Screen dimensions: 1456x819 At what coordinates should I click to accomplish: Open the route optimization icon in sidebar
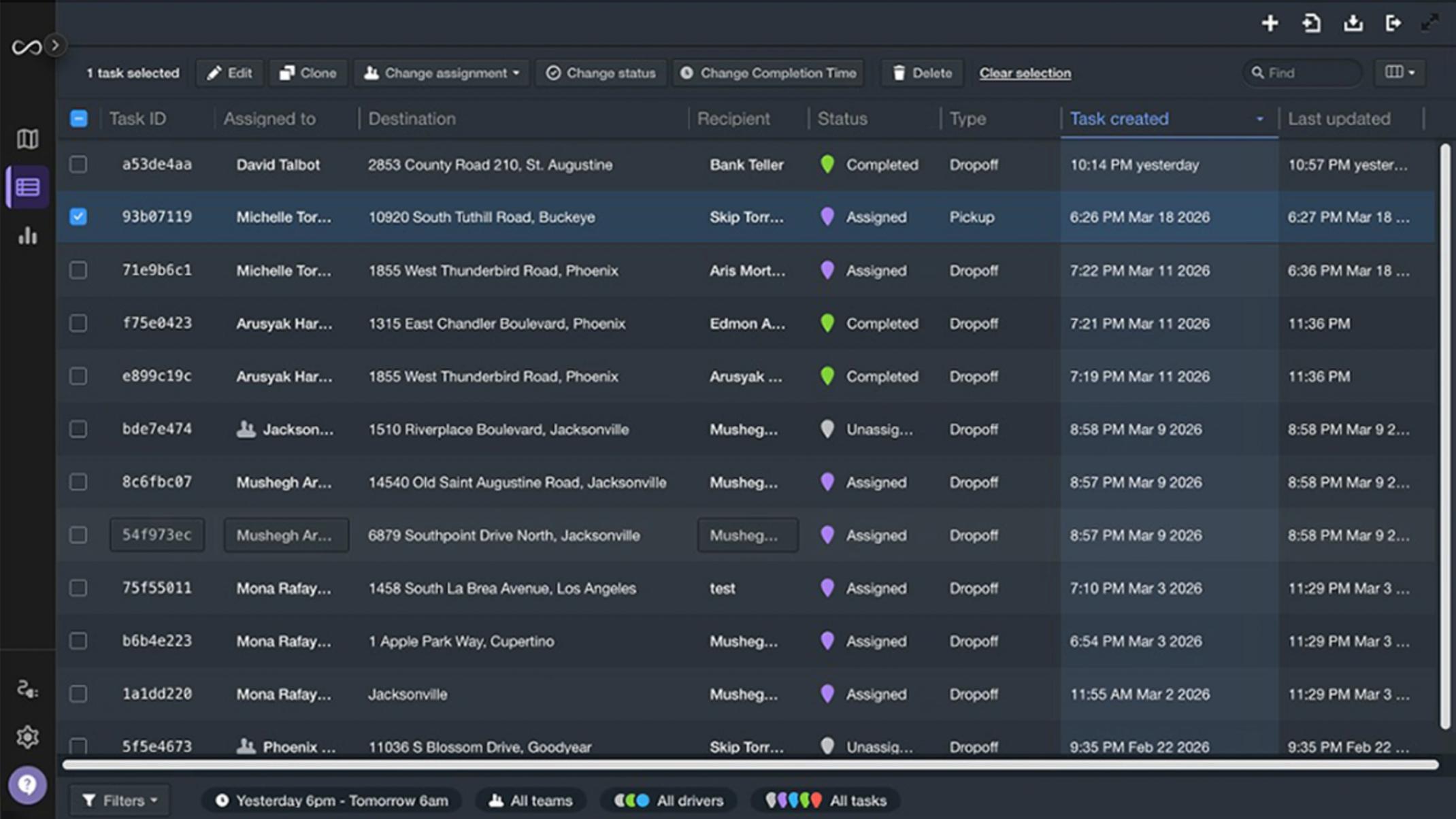27,688
